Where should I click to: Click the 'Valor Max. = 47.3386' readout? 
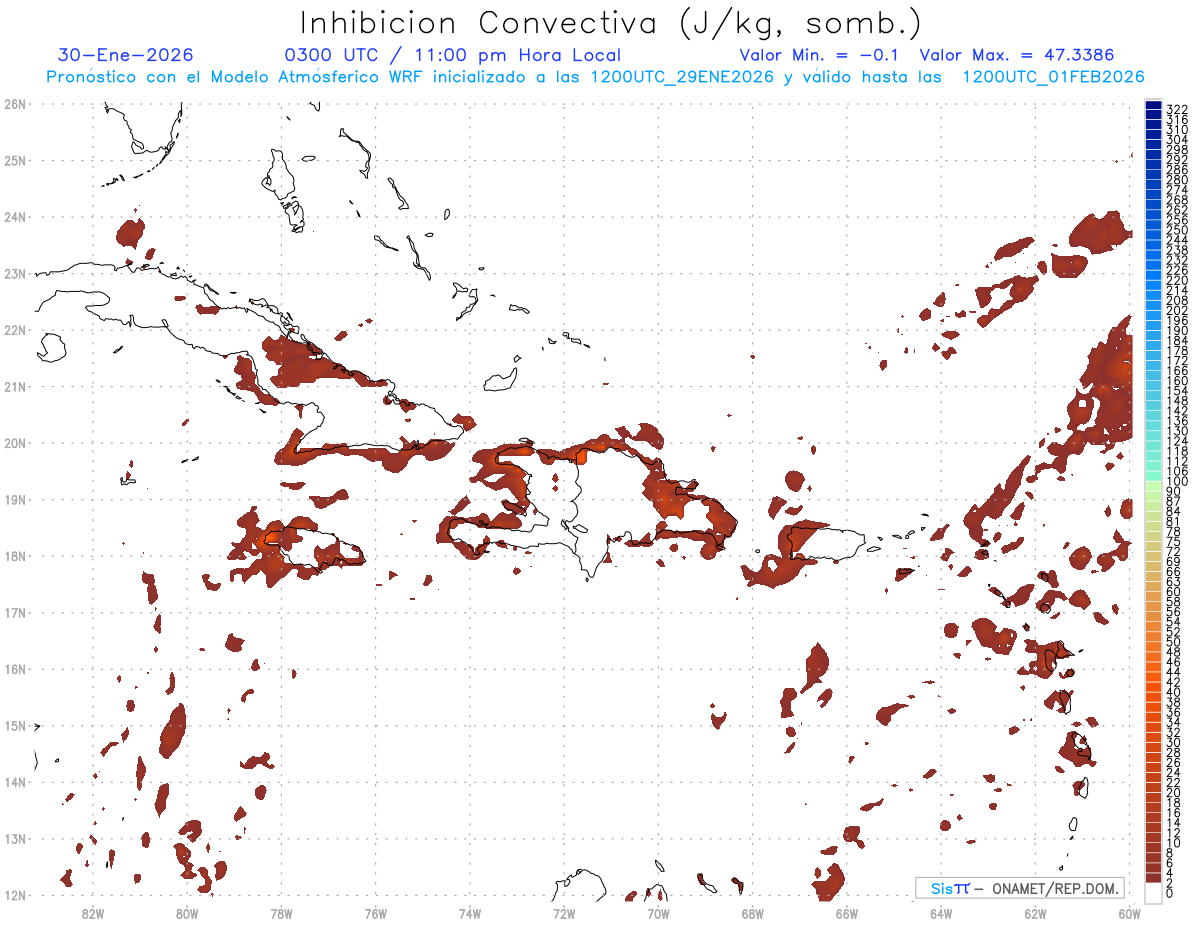click(1017, 55)
